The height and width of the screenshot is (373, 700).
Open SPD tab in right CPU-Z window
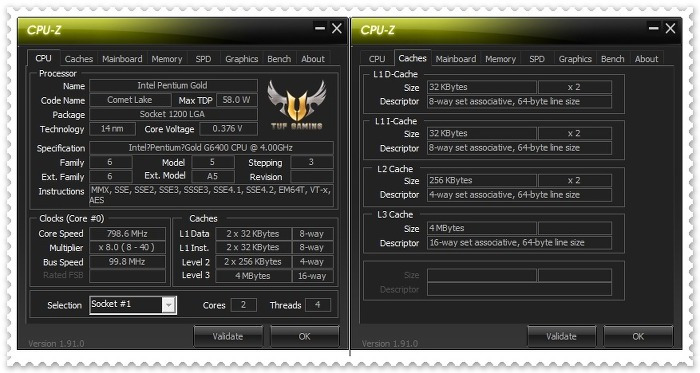[537, 58]
